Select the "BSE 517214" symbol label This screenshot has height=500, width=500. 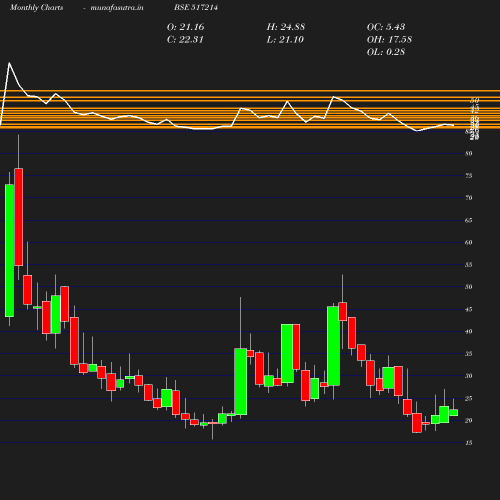click(196, 7)
